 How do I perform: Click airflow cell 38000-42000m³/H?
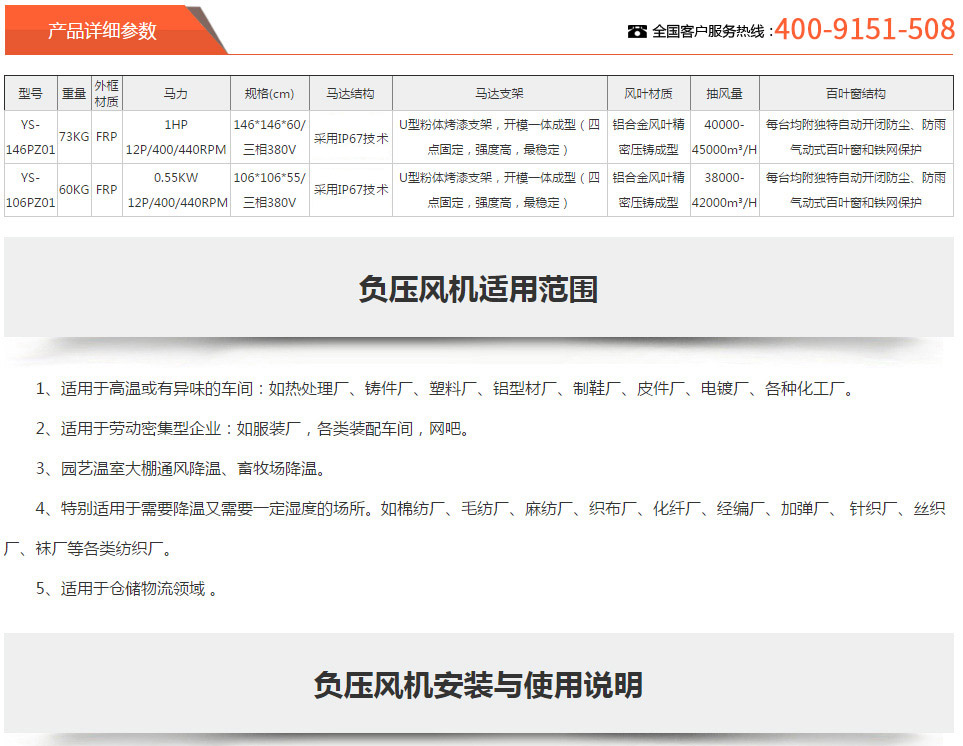(x=725, y=190)
